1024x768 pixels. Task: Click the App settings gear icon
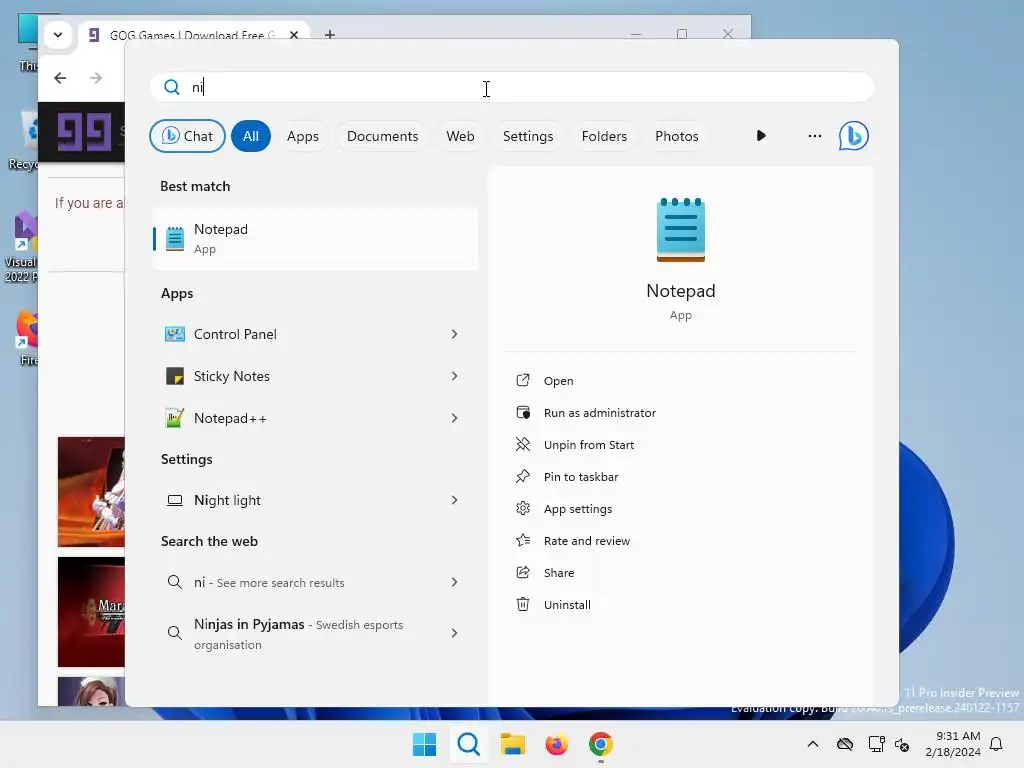tap(522, 508)
